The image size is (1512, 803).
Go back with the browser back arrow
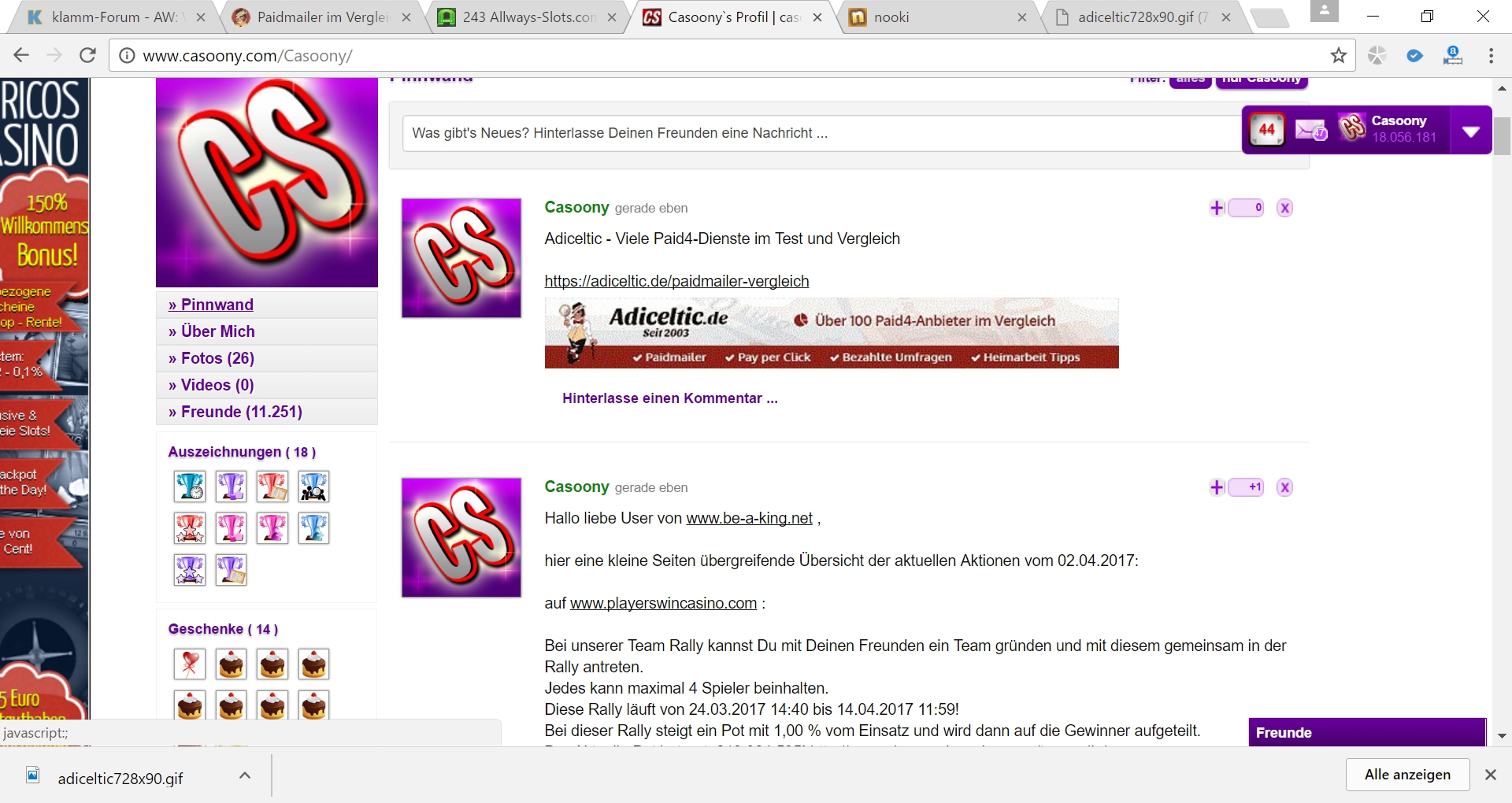[21, 55]
